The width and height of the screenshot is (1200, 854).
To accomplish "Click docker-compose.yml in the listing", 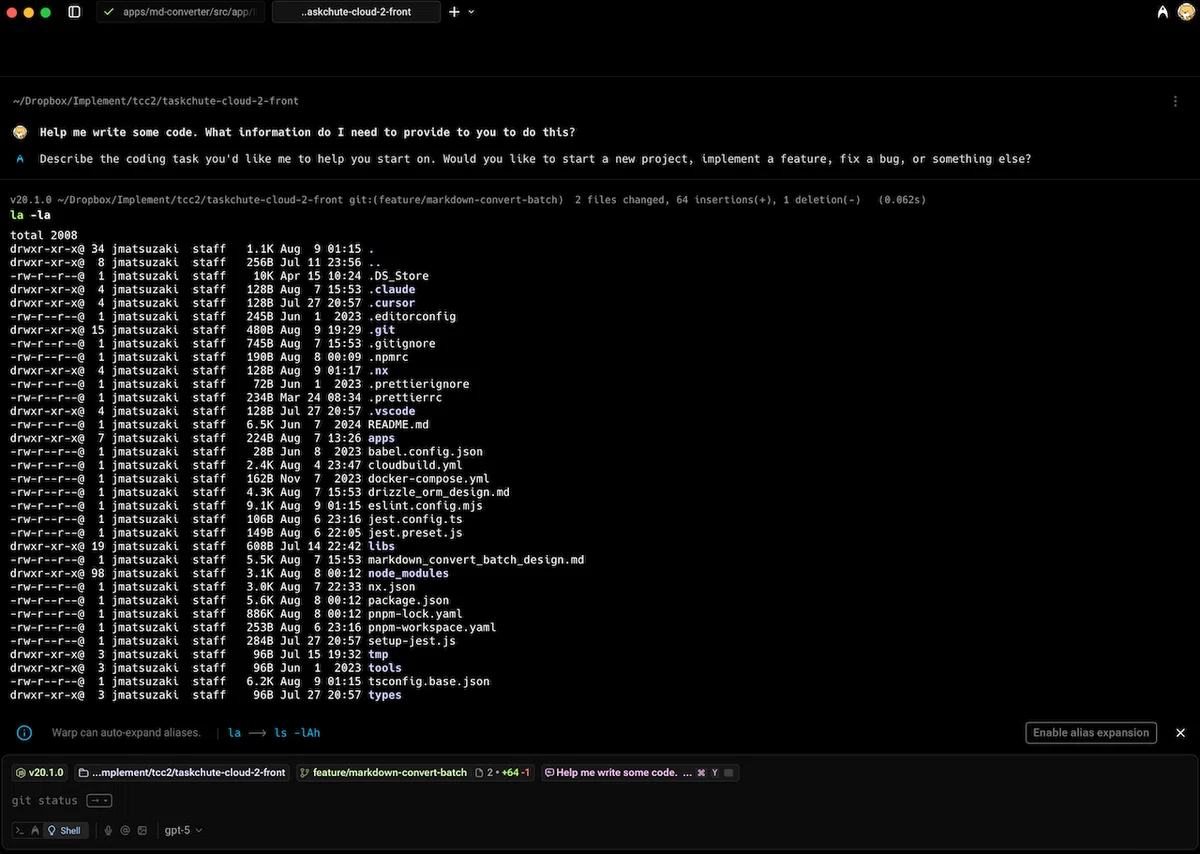I will 428,479.
